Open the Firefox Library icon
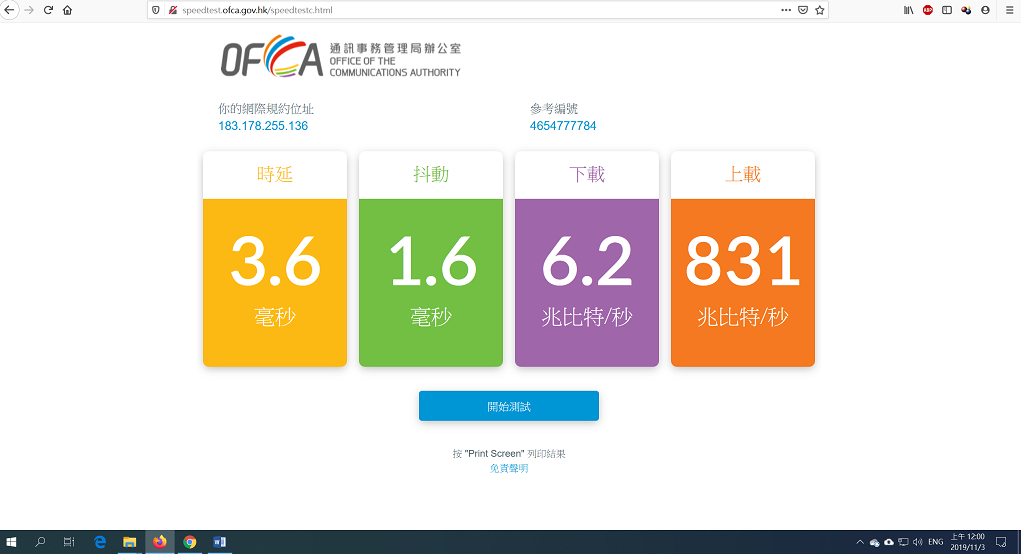The width and height of the screenshot is (1021, 555). (908, 10)
